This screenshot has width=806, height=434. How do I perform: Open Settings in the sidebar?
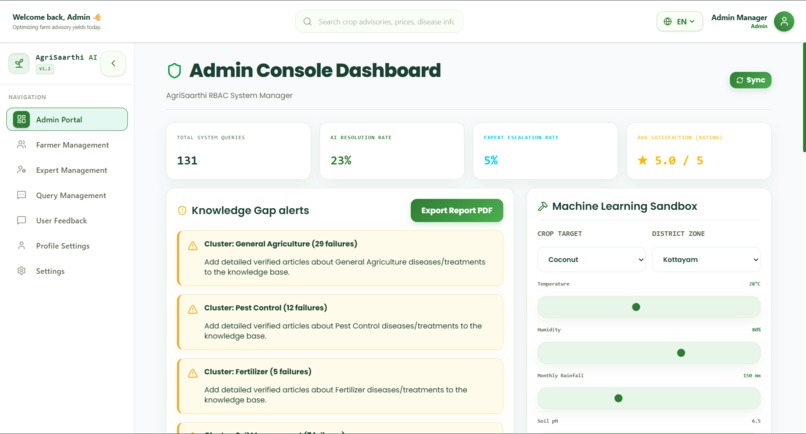(67, 271)
